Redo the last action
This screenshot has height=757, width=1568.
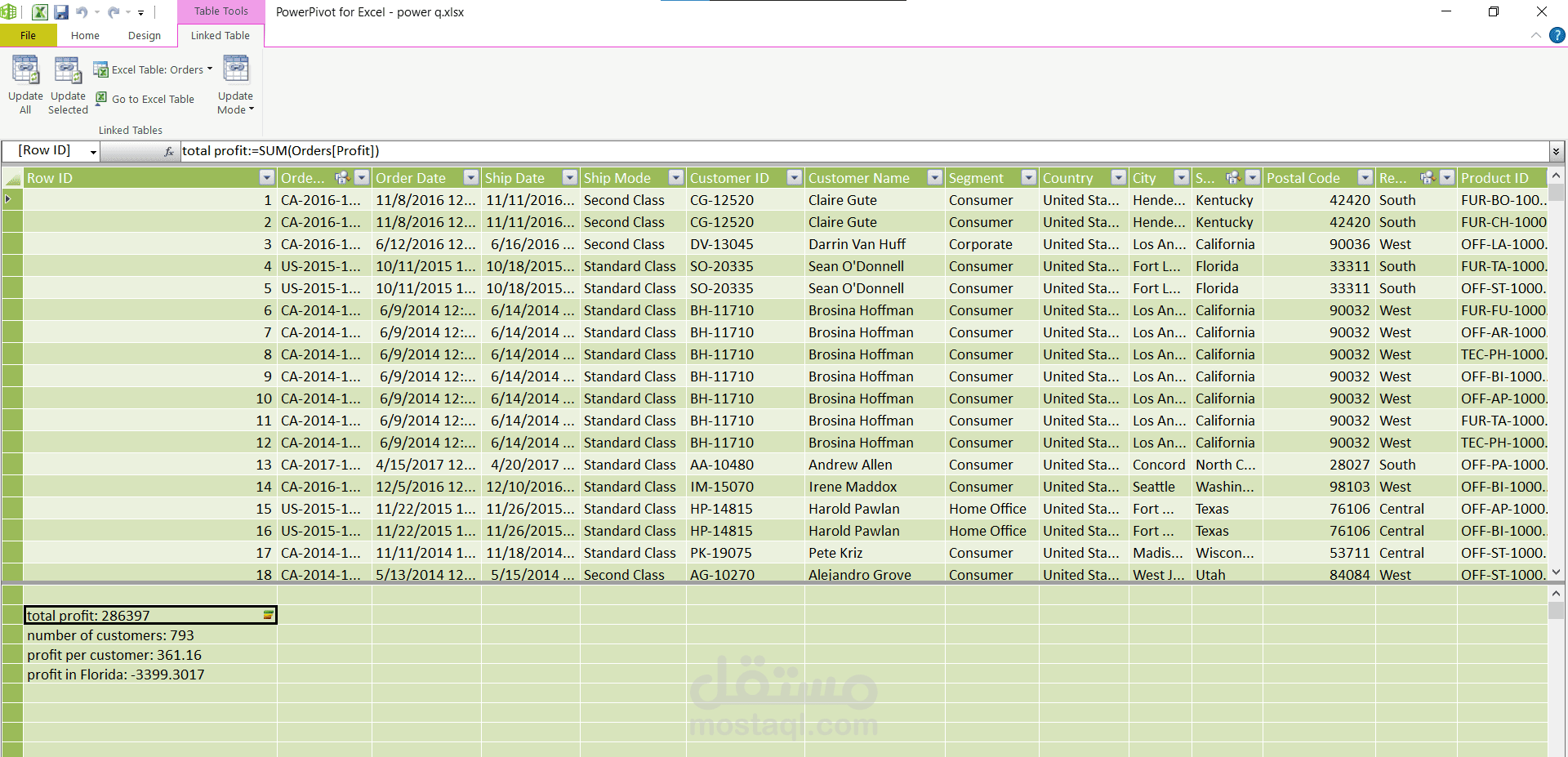click(114, 12)
